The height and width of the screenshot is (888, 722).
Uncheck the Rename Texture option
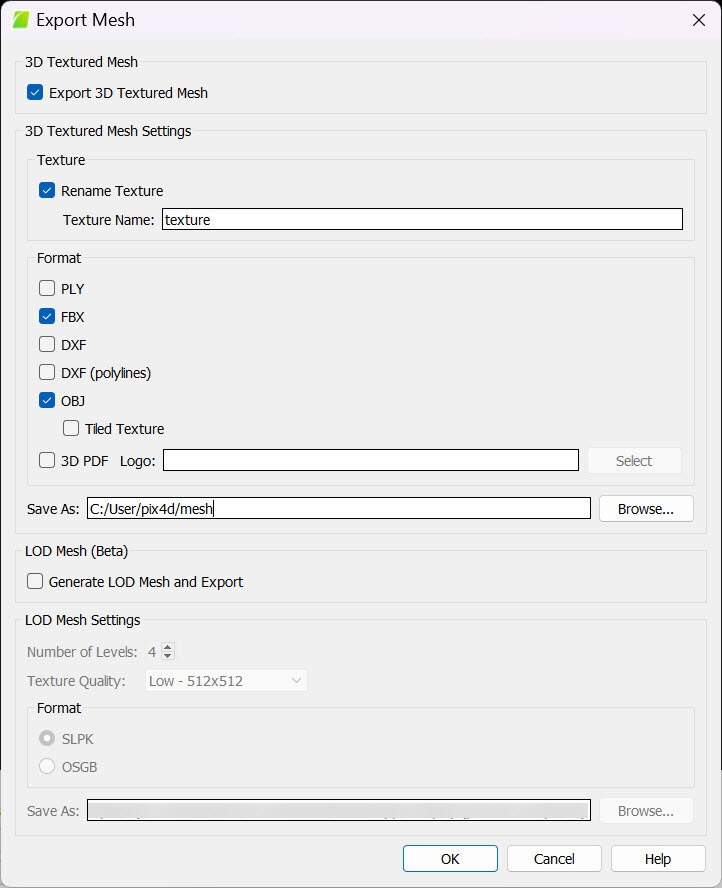pos(46,190)
